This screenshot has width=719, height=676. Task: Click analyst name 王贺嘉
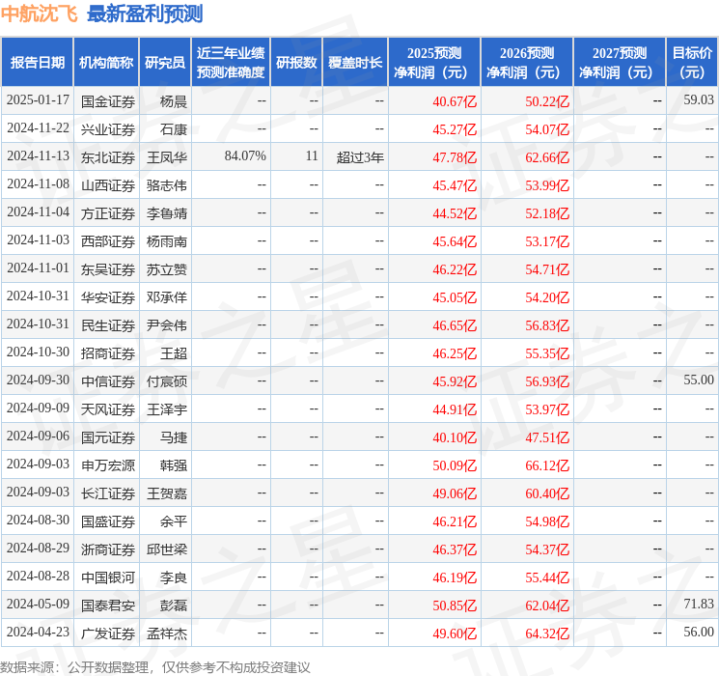(x=167, y=493)
